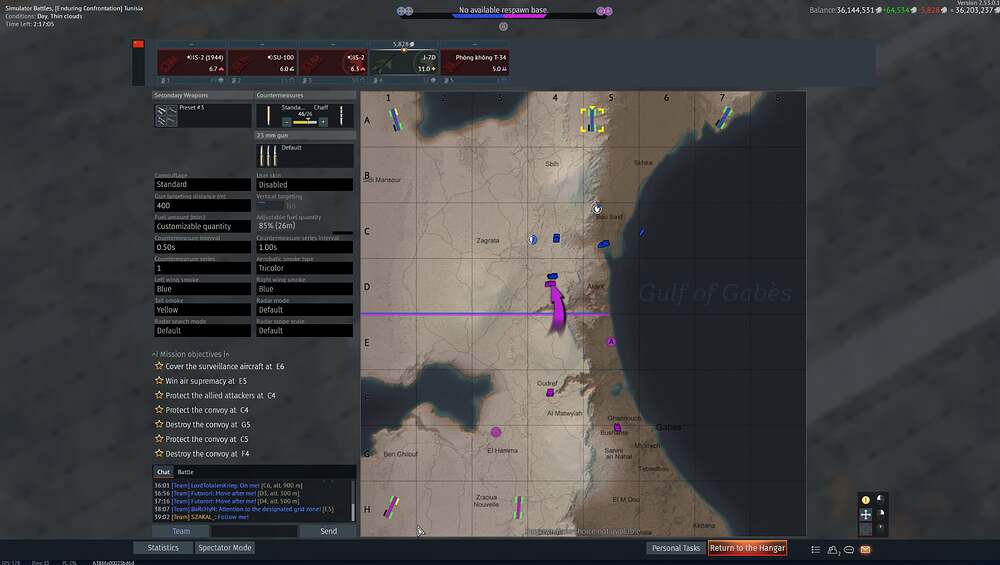Screen dimensions: 1000x565
Task: Click blue half-circle marker near Zagrata
Action: click(533, 240)
